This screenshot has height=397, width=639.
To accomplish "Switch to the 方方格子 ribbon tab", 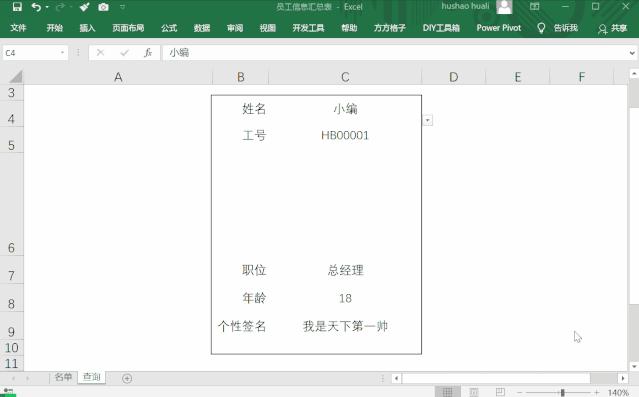I will 390,28.
